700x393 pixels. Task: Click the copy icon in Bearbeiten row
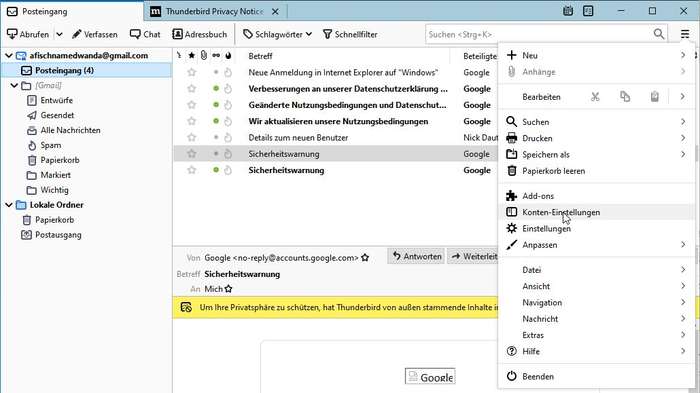point(625,96)
